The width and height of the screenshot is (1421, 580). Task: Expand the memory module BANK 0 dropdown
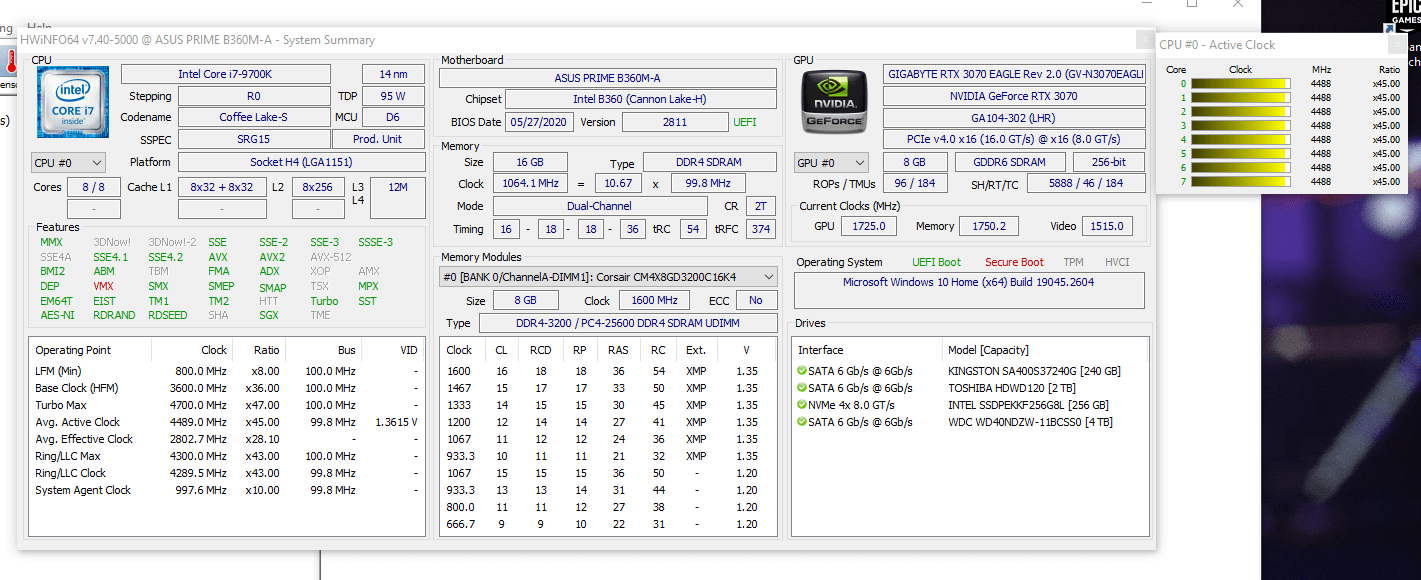click(608, 276)
